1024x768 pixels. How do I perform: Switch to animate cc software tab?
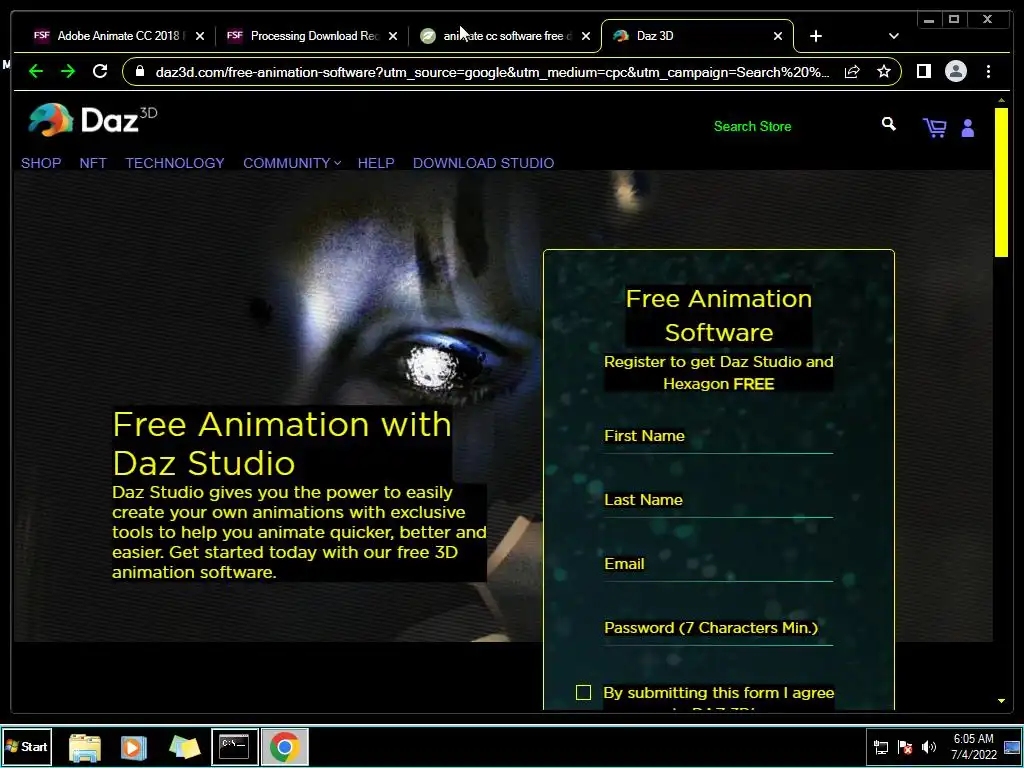click(498, 36)
